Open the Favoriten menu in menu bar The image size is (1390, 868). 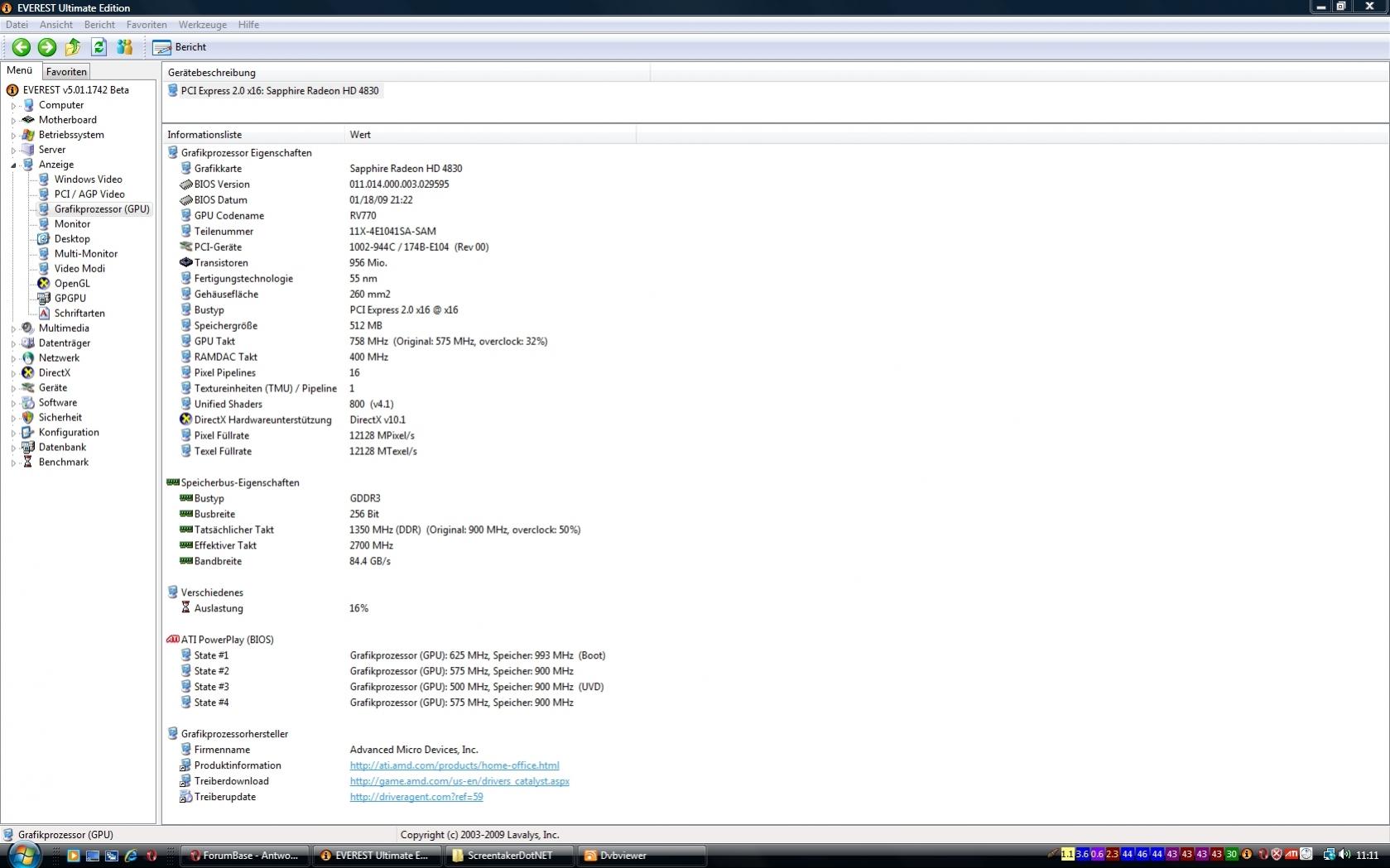147,25
